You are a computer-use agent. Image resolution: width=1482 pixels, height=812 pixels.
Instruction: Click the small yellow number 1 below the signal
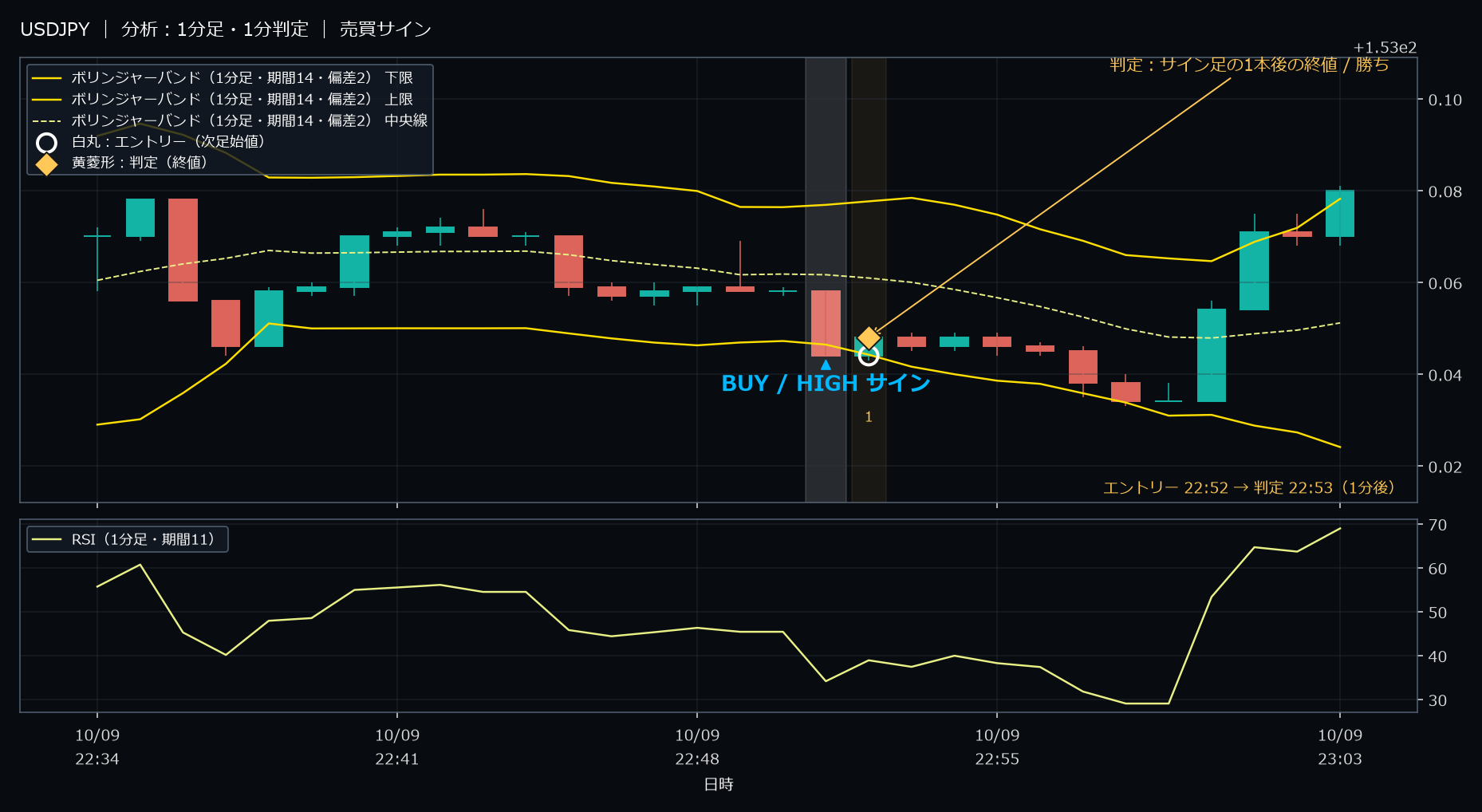click(x=869, y=417)
